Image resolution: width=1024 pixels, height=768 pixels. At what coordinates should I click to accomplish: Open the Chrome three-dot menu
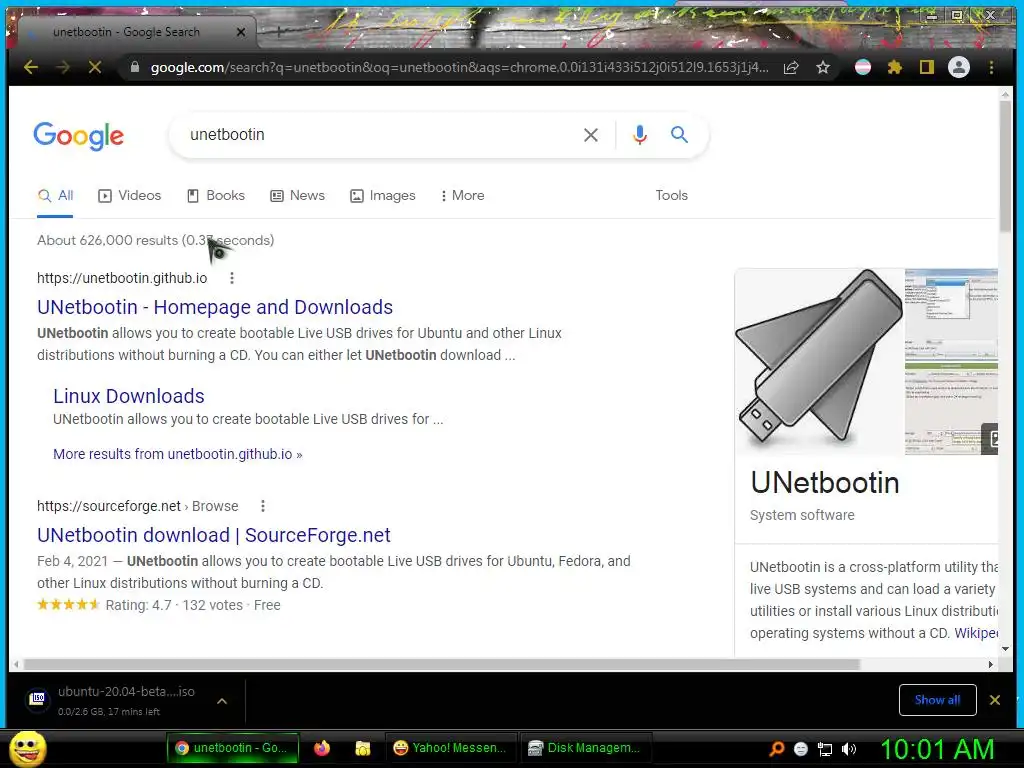click(x=991, y=67)
